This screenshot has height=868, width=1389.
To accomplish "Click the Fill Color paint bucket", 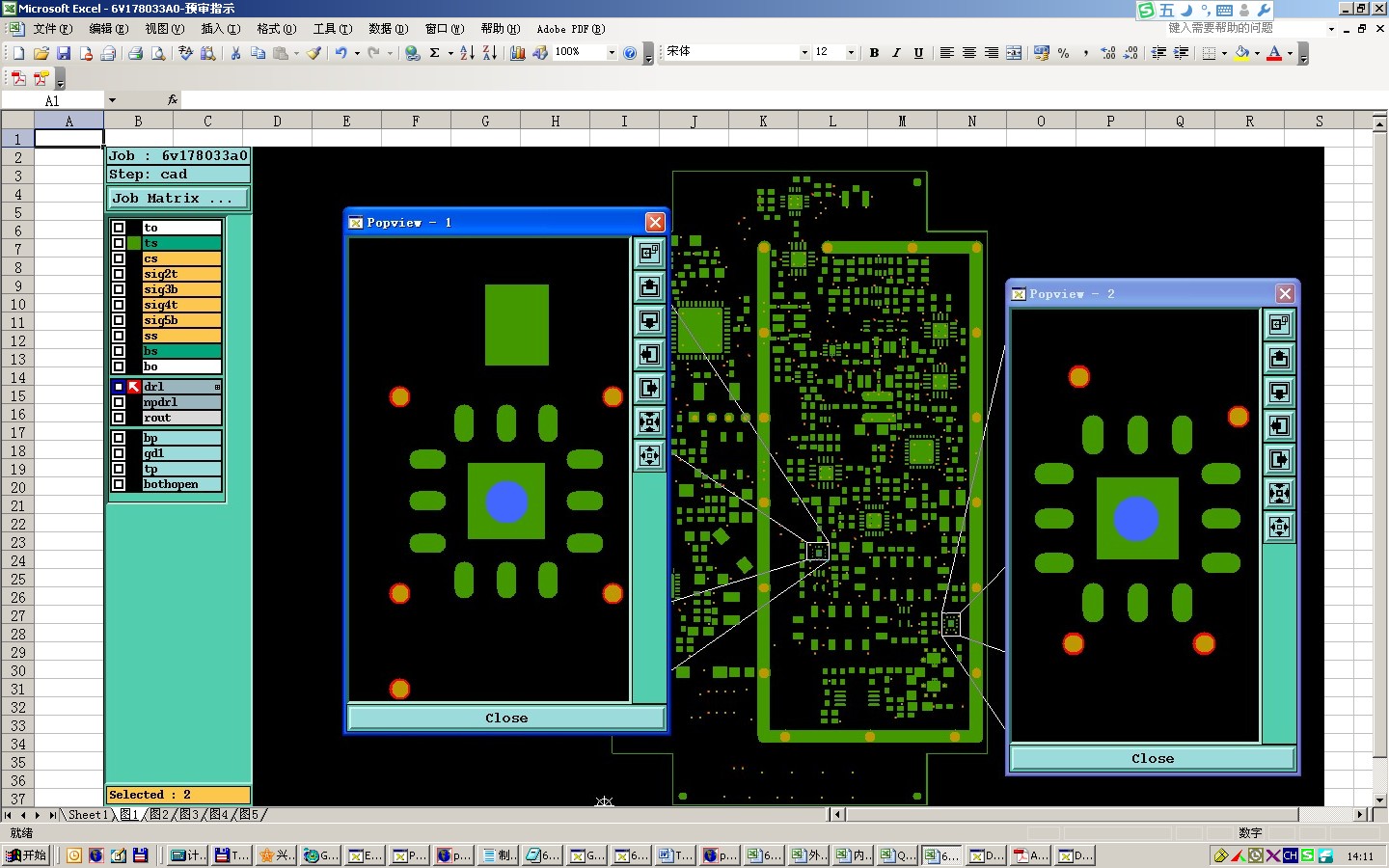I will click(x=1242, y=53).
